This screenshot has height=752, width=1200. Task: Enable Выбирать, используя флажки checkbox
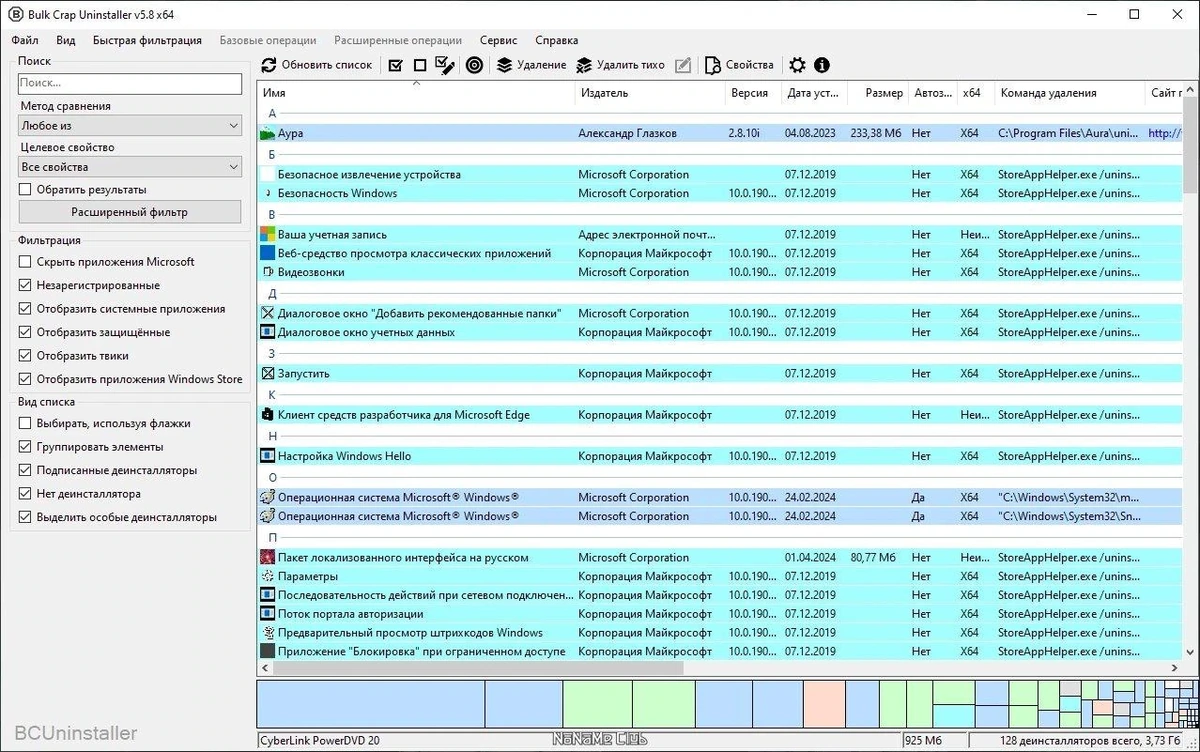tap(25, 424)
